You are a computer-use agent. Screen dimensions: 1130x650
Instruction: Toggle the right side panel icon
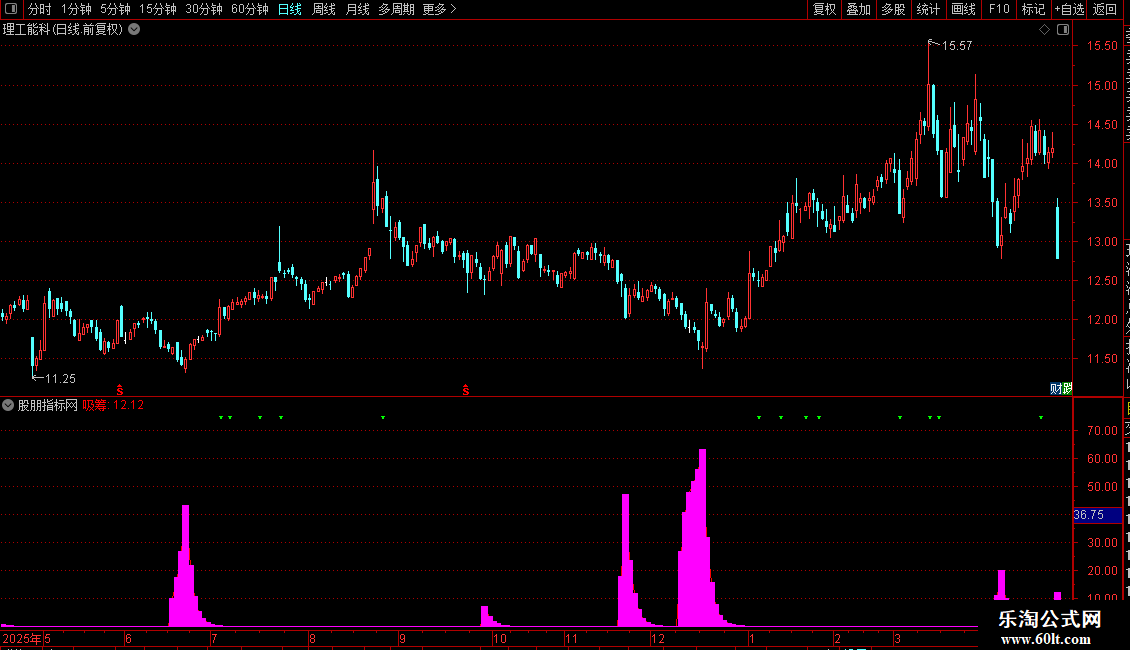pos(1063,30)
